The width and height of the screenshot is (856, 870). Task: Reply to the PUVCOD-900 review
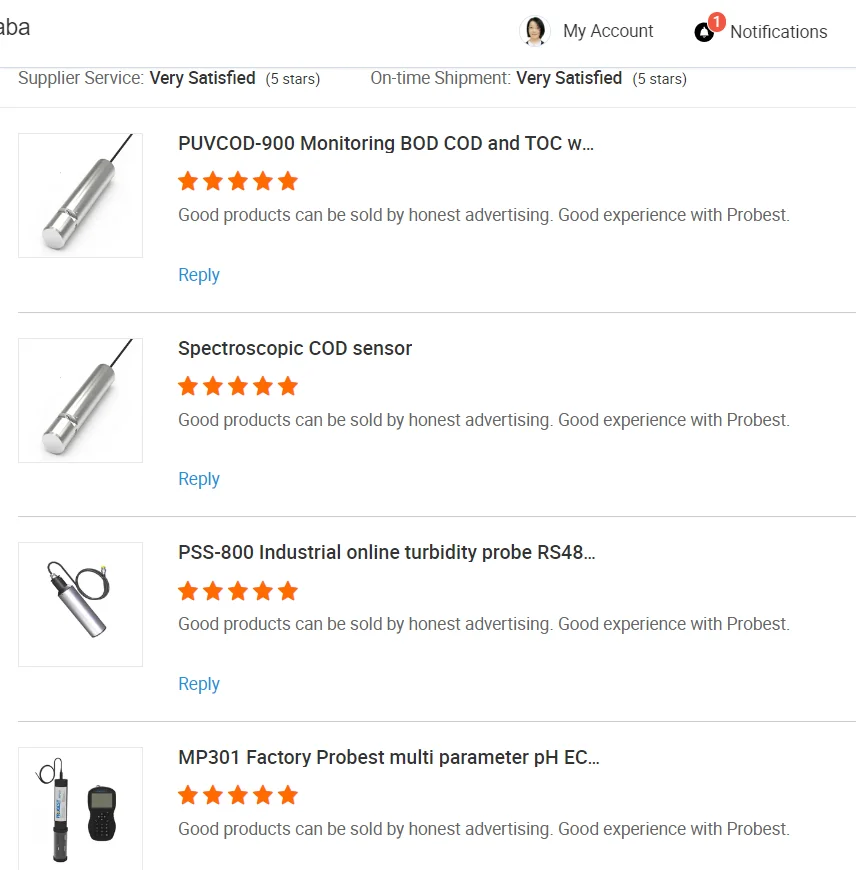[x=199, y=275]
